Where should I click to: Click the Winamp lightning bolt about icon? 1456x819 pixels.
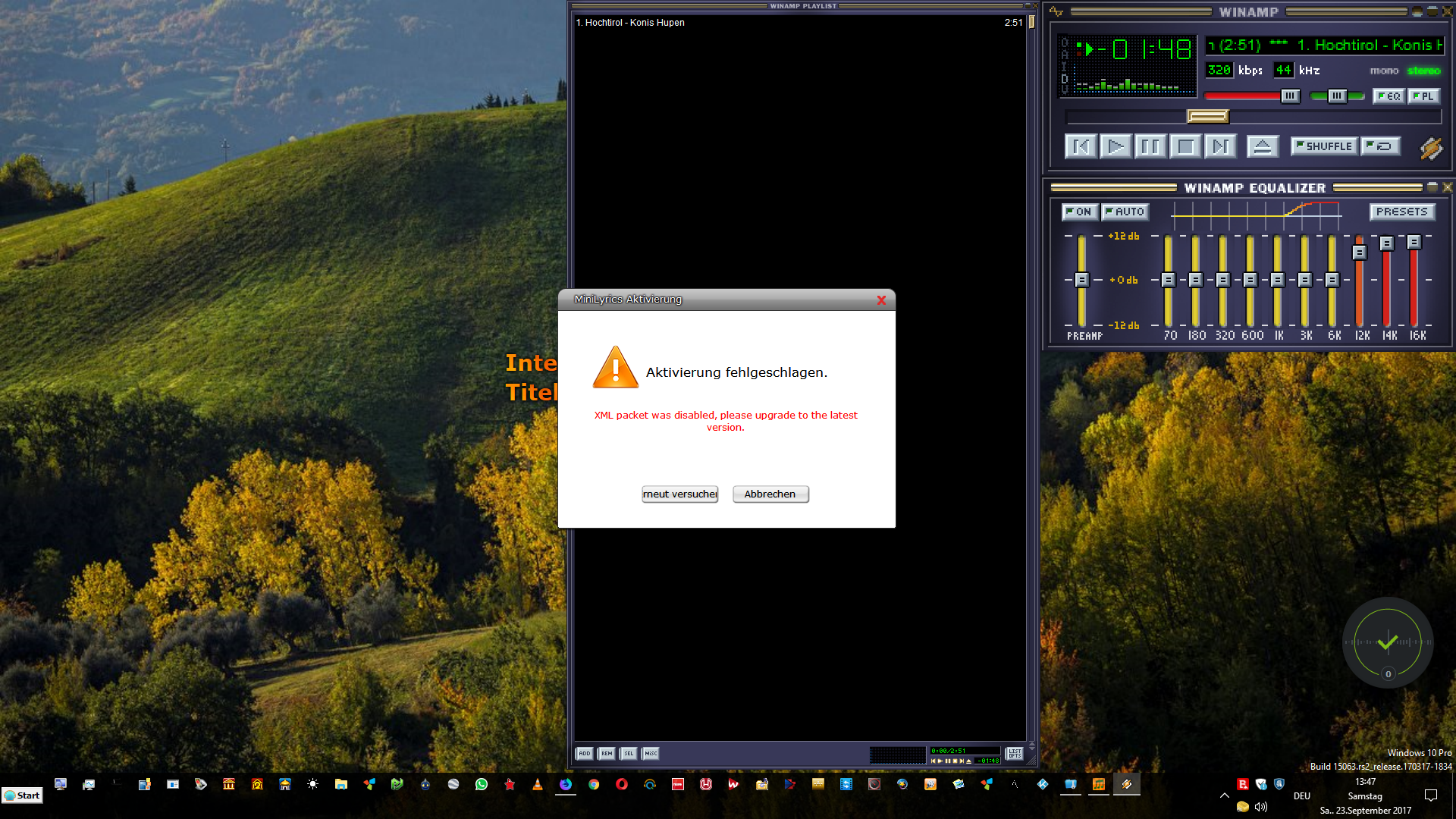click(1431, 148)
